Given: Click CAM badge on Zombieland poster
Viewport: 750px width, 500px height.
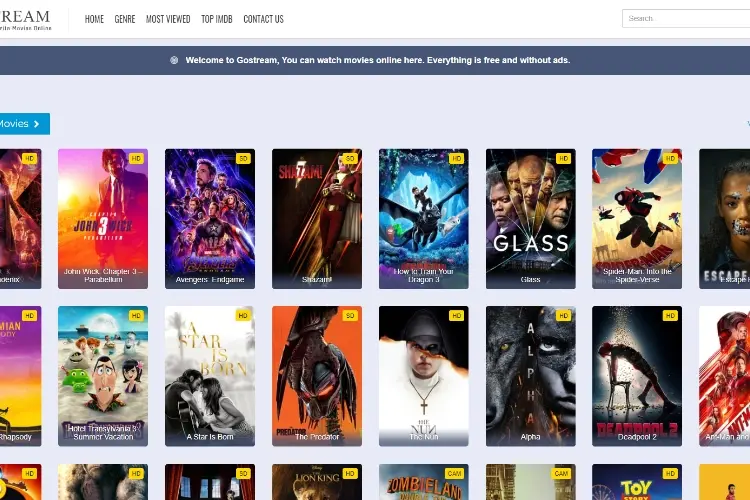Looking at the screenshot, I should [x=454, y=474].
